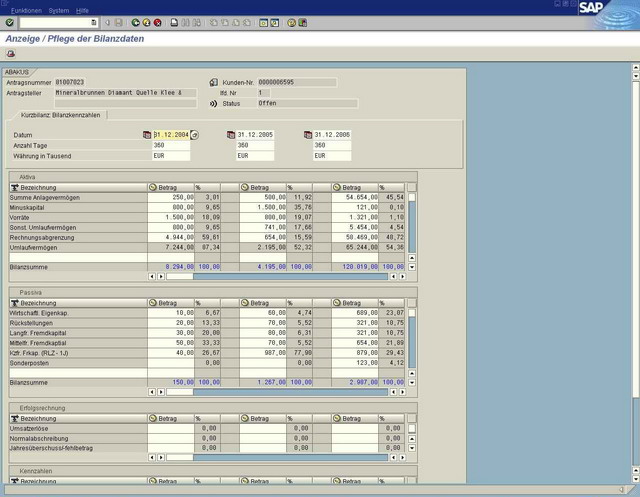The width and height of the screenshot is (640, 497).
Task: Open value help next to date 31.12.2004
Action: (x=195, y=134)
